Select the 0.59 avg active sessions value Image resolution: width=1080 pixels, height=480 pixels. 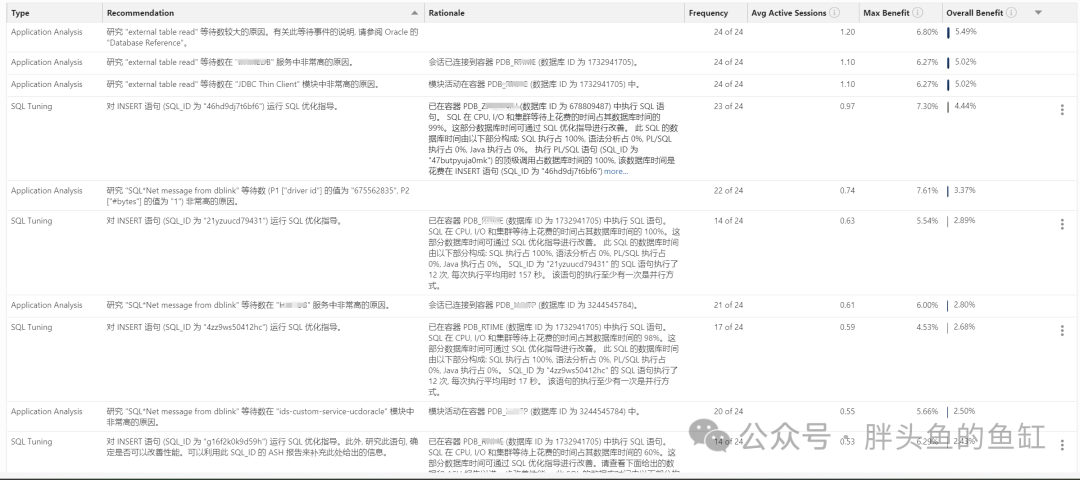pos(848,327)
